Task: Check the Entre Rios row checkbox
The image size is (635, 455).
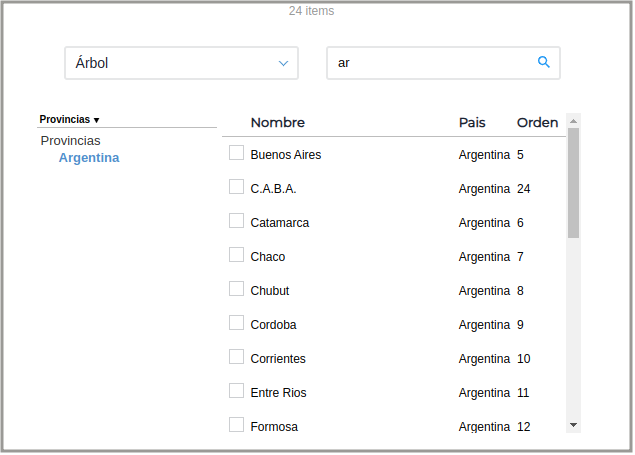Action: tap(236, 391)
